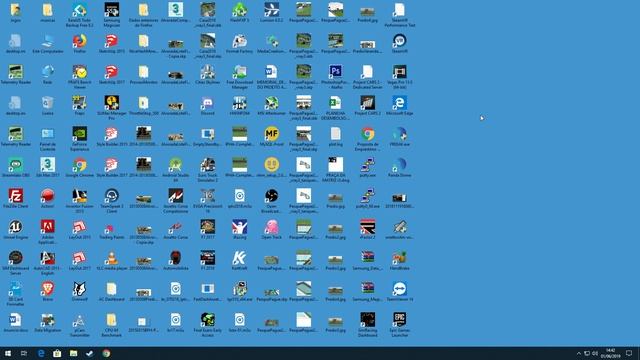Click the Brave browser desktop icon

tap(48, 289)
